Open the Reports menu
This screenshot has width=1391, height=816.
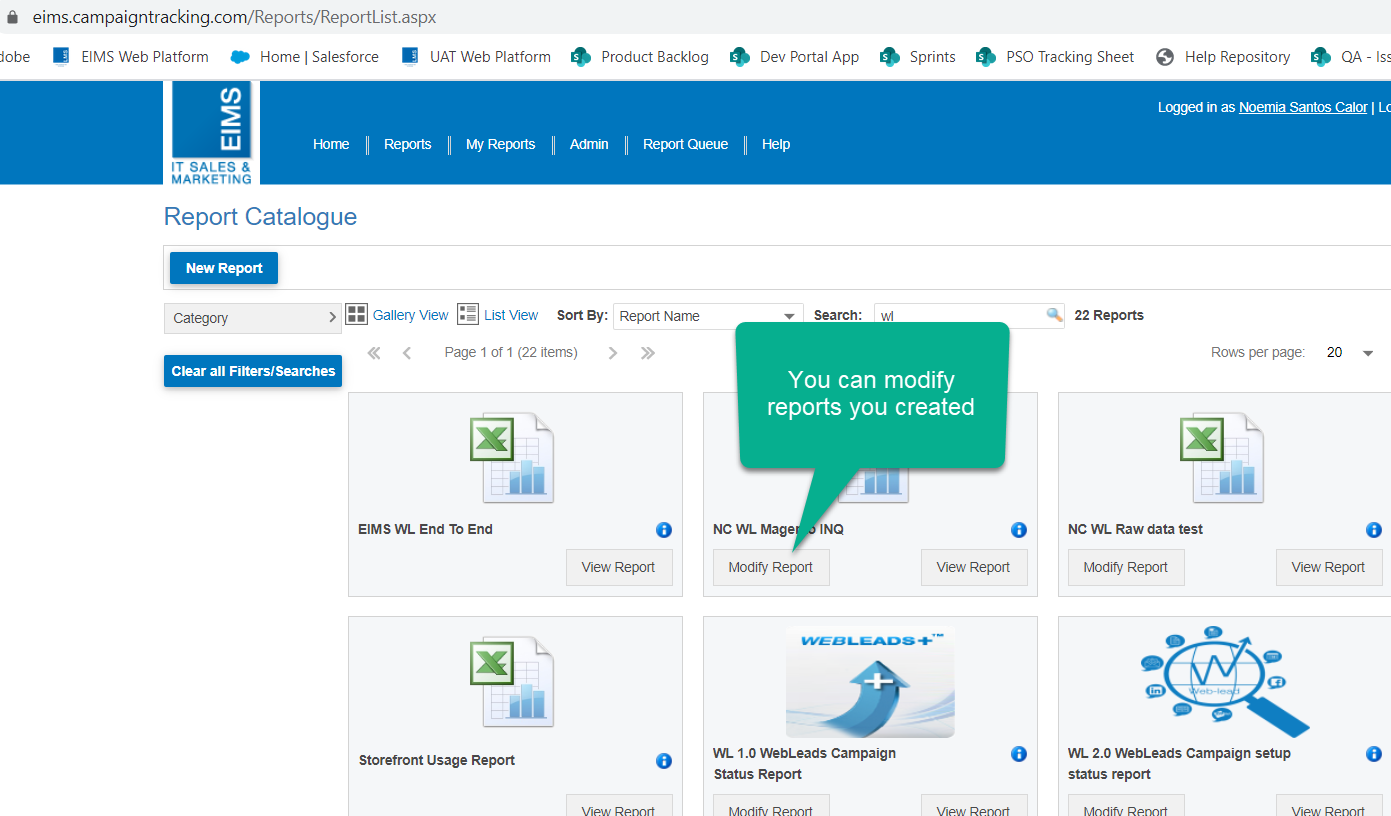coord(408,144)
